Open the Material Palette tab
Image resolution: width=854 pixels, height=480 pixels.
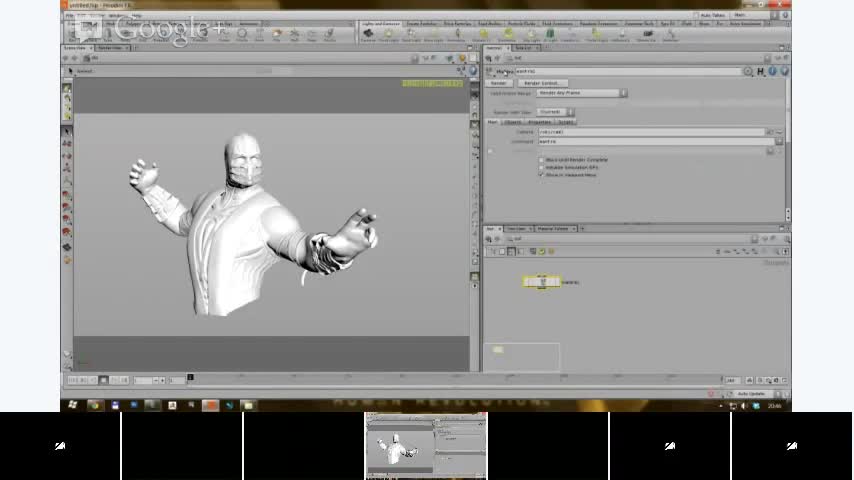[x=553, y=229]
